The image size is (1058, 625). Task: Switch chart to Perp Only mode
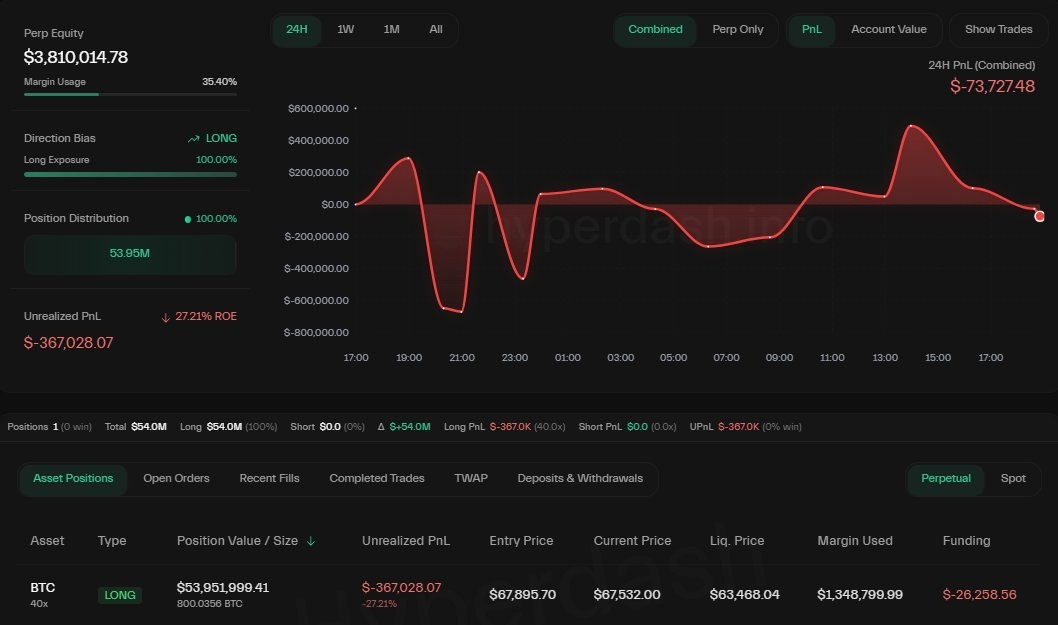tap(737, 30)
